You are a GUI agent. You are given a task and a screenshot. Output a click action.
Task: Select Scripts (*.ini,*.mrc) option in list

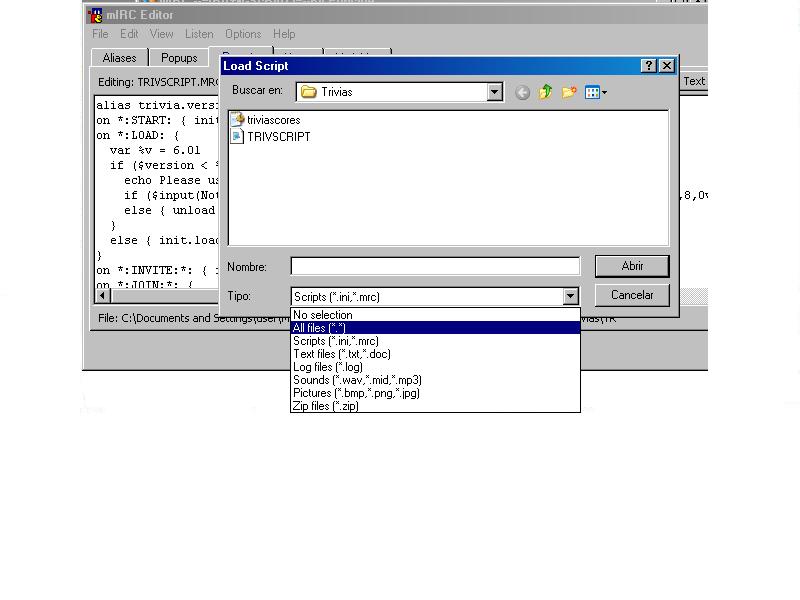(x=336, y=341)
